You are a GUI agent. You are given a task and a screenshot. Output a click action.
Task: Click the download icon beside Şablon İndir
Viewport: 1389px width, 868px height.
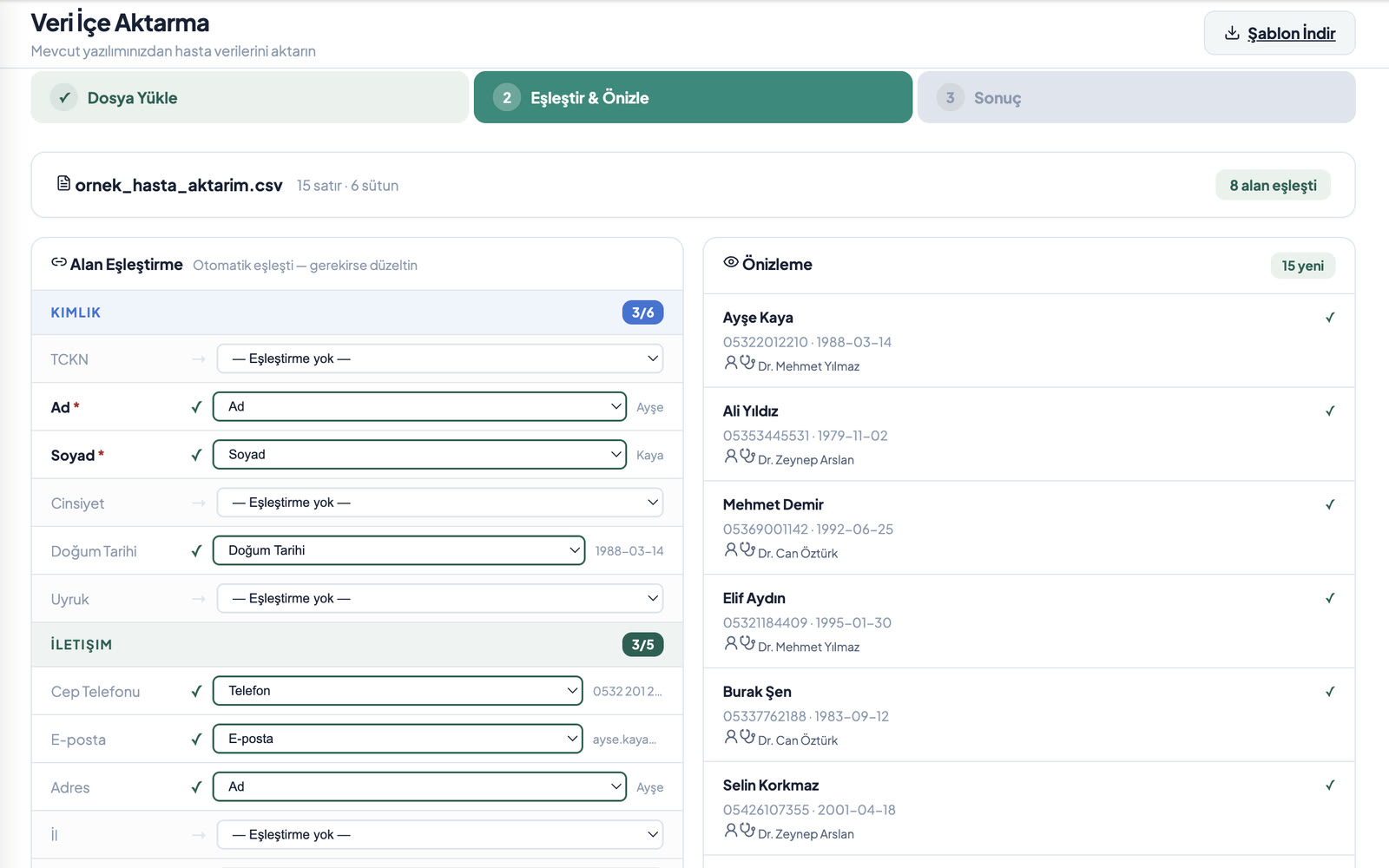pyautogui.click(x=1232, y=33)
